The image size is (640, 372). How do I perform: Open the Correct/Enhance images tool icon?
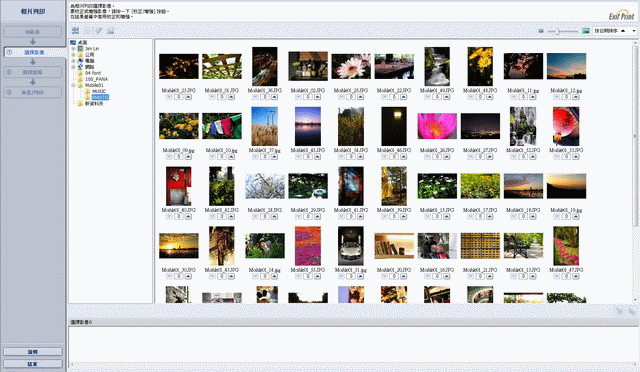click(x=98, y=31)
